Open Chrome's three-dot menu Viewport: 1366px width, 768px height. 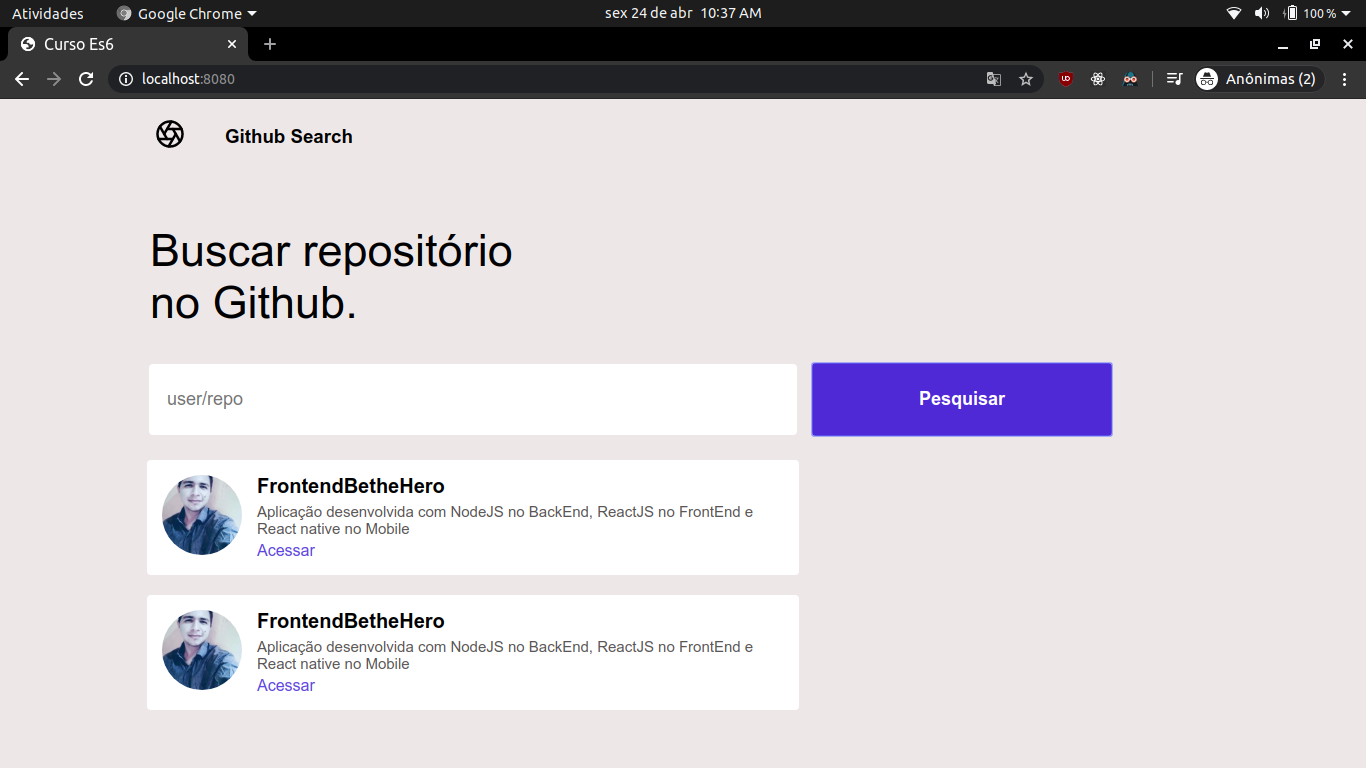(1345, 78)
